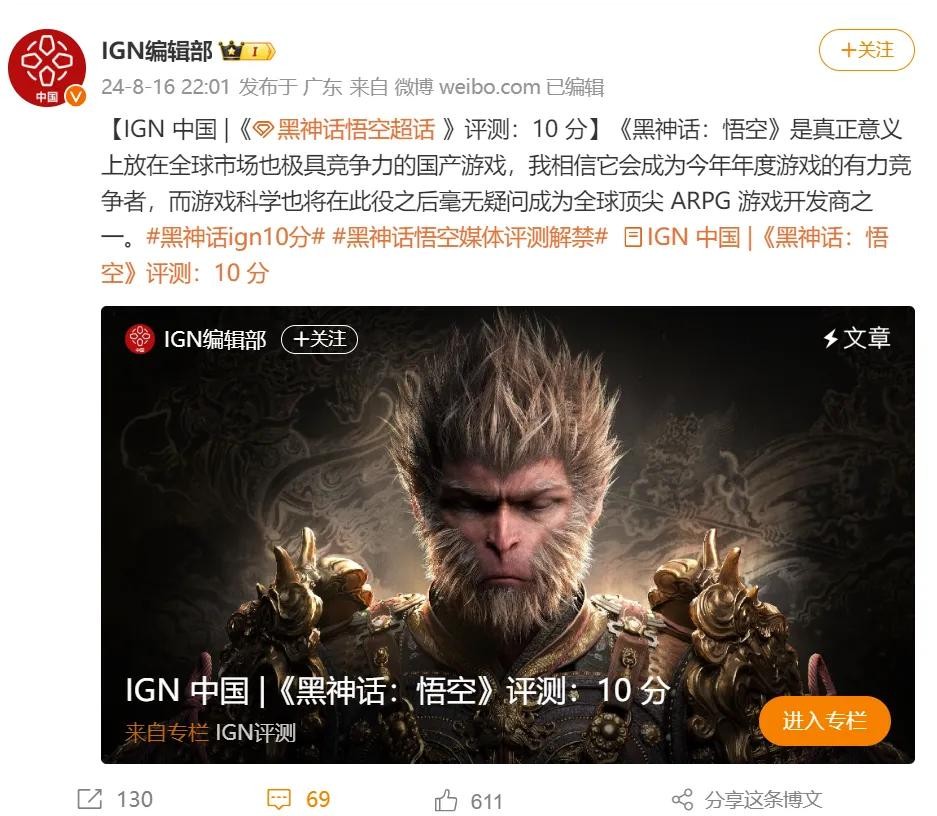937x816 pixels.
Task: Like the post with thumbs-up icon
Action: [446, 800]
